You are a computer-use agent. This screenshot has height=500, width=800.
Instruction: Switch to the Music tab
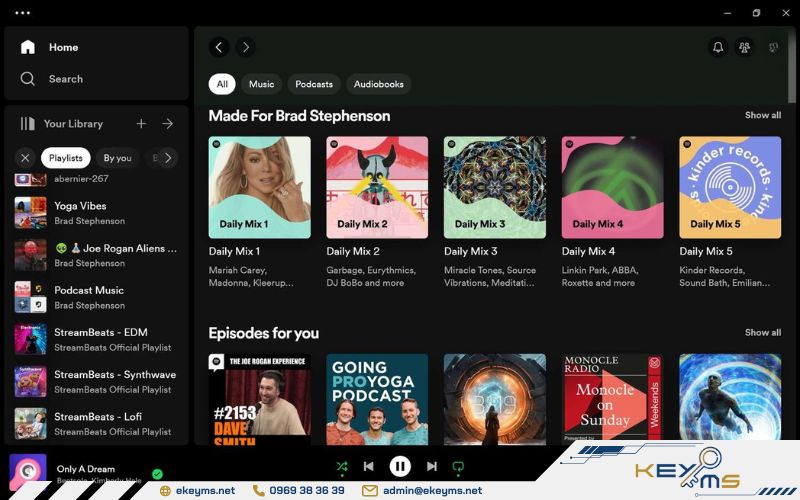click(x=261, y=84)
